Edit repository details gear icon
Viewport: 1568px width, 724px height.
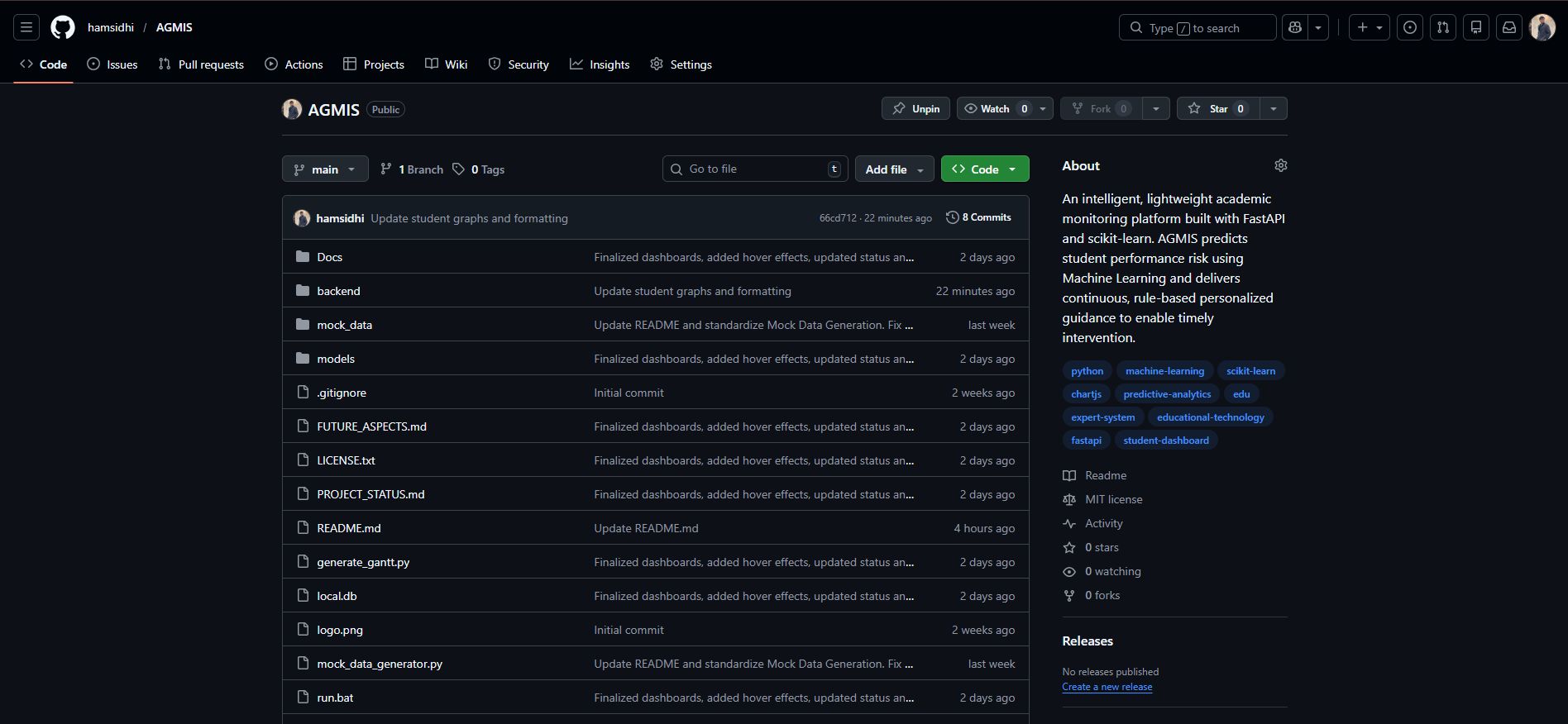[1281, 165]
